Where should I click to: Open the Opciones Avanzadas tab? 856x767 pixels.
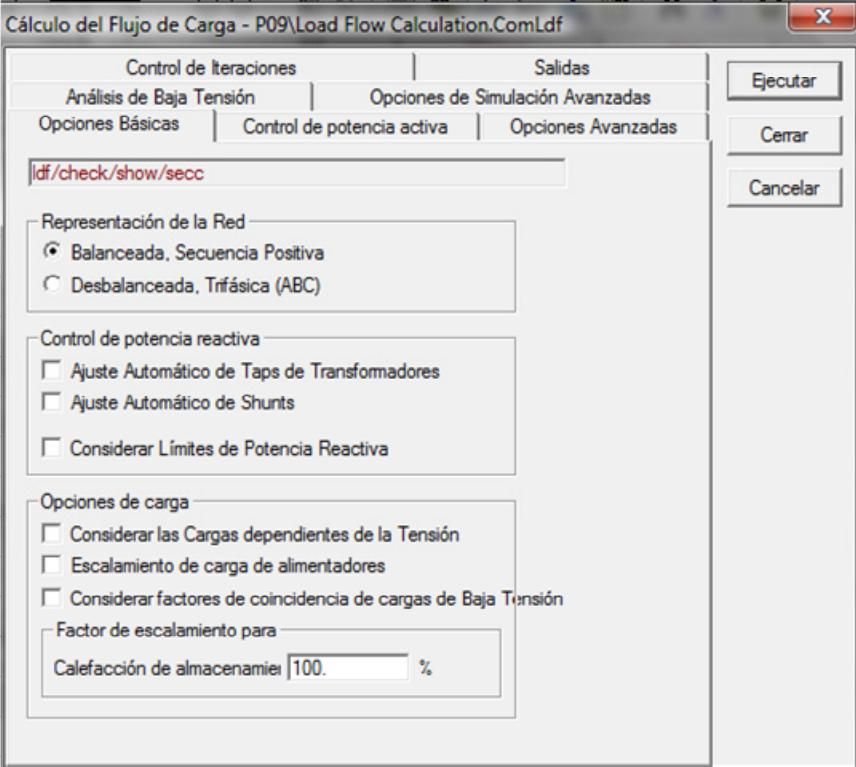click(592, 127)
